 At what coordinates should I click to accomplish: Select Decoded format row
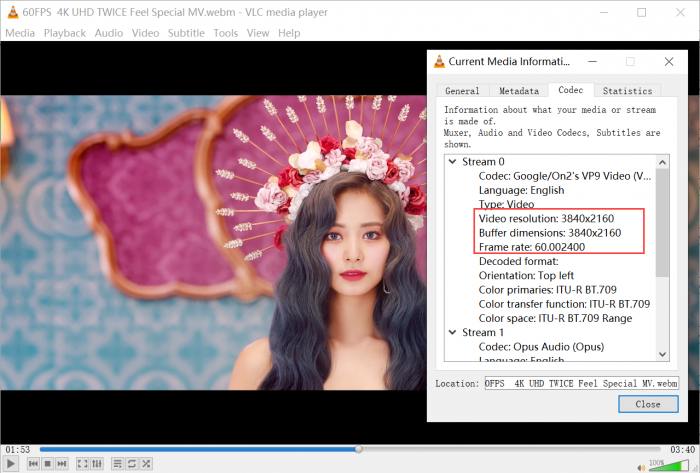click(518, 261)
